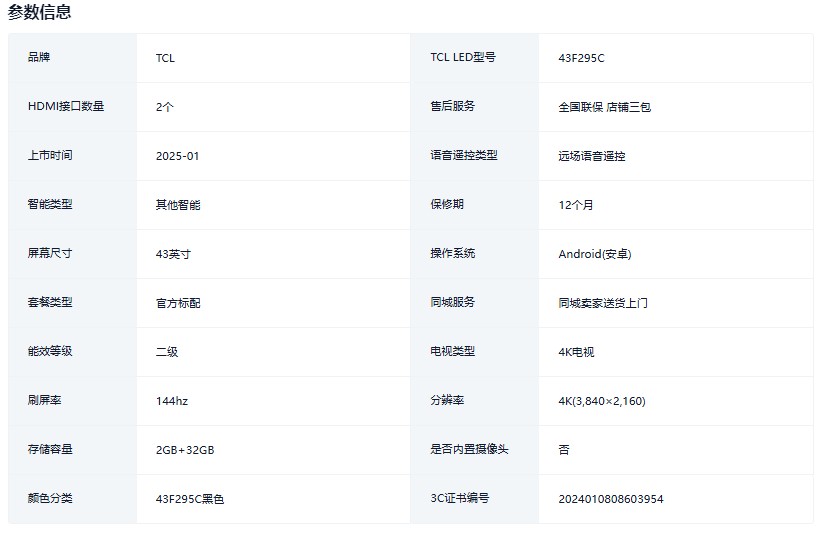Select the 上市时间 value 2025-01
This screenshot has width=828, height=538.
point(178,156)
